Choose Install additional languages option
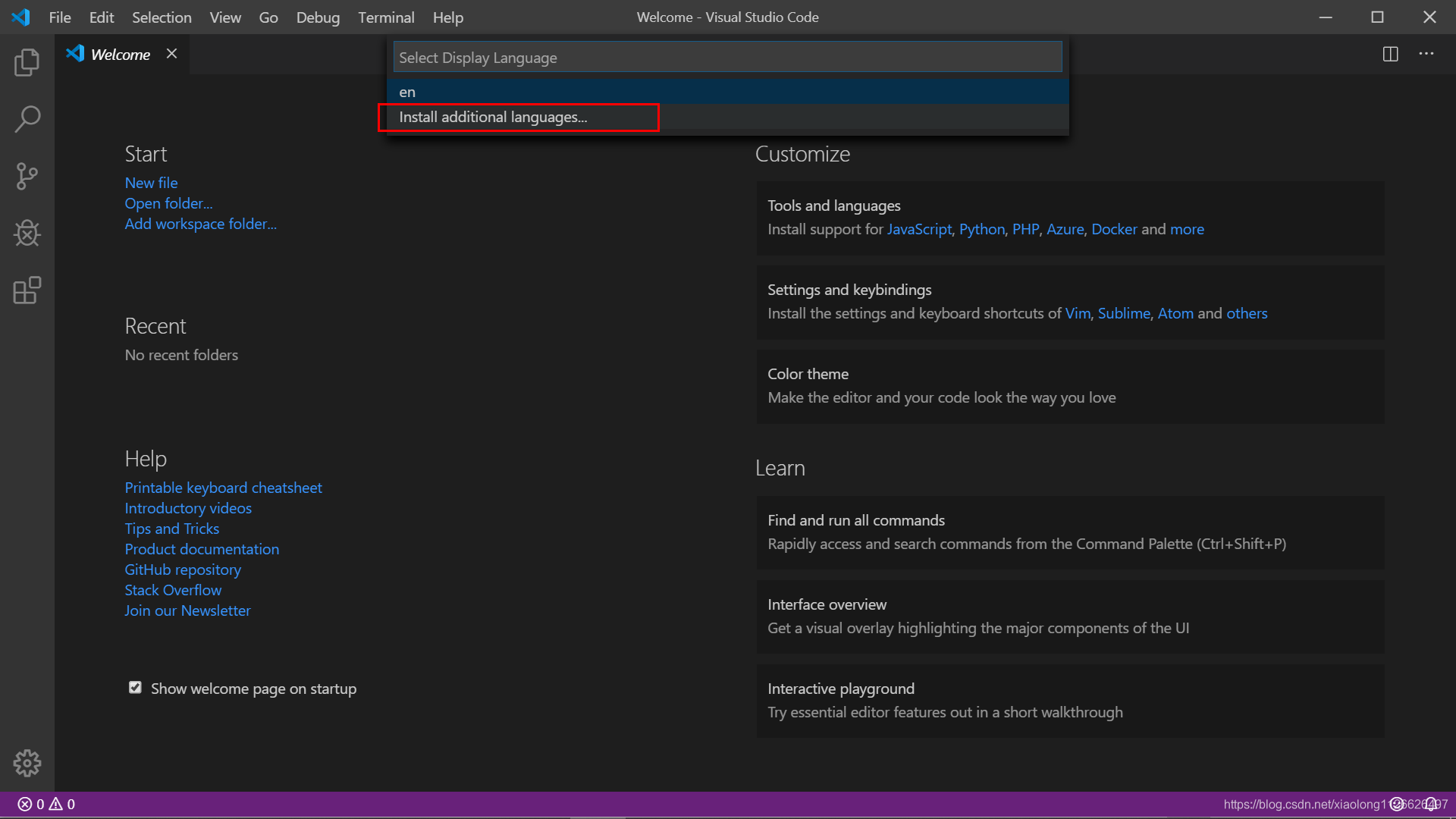 (494, 117)
